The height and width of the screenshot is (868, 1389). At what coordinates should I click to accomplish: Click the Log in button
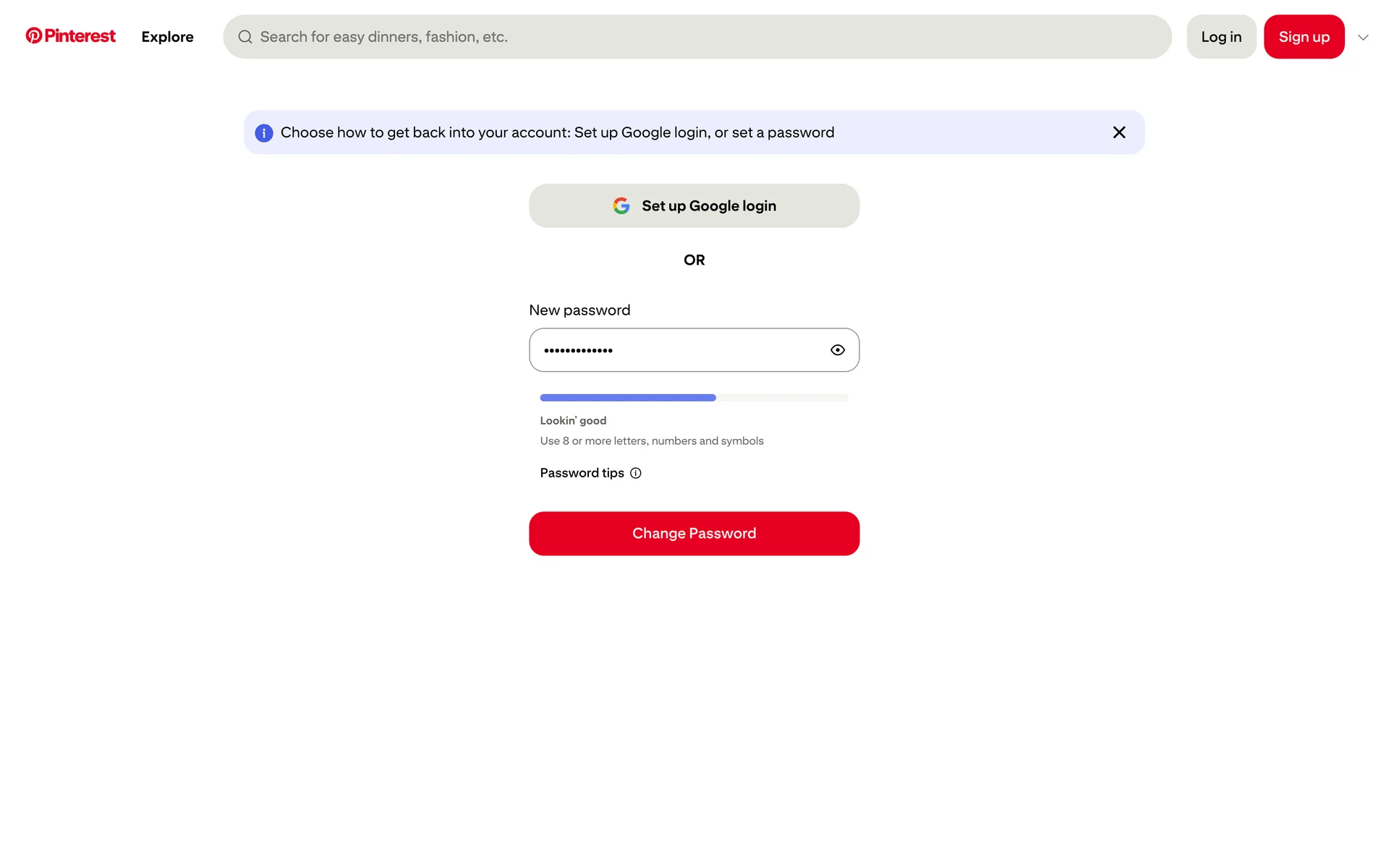pyautogui.click(x=1220, y=37)
